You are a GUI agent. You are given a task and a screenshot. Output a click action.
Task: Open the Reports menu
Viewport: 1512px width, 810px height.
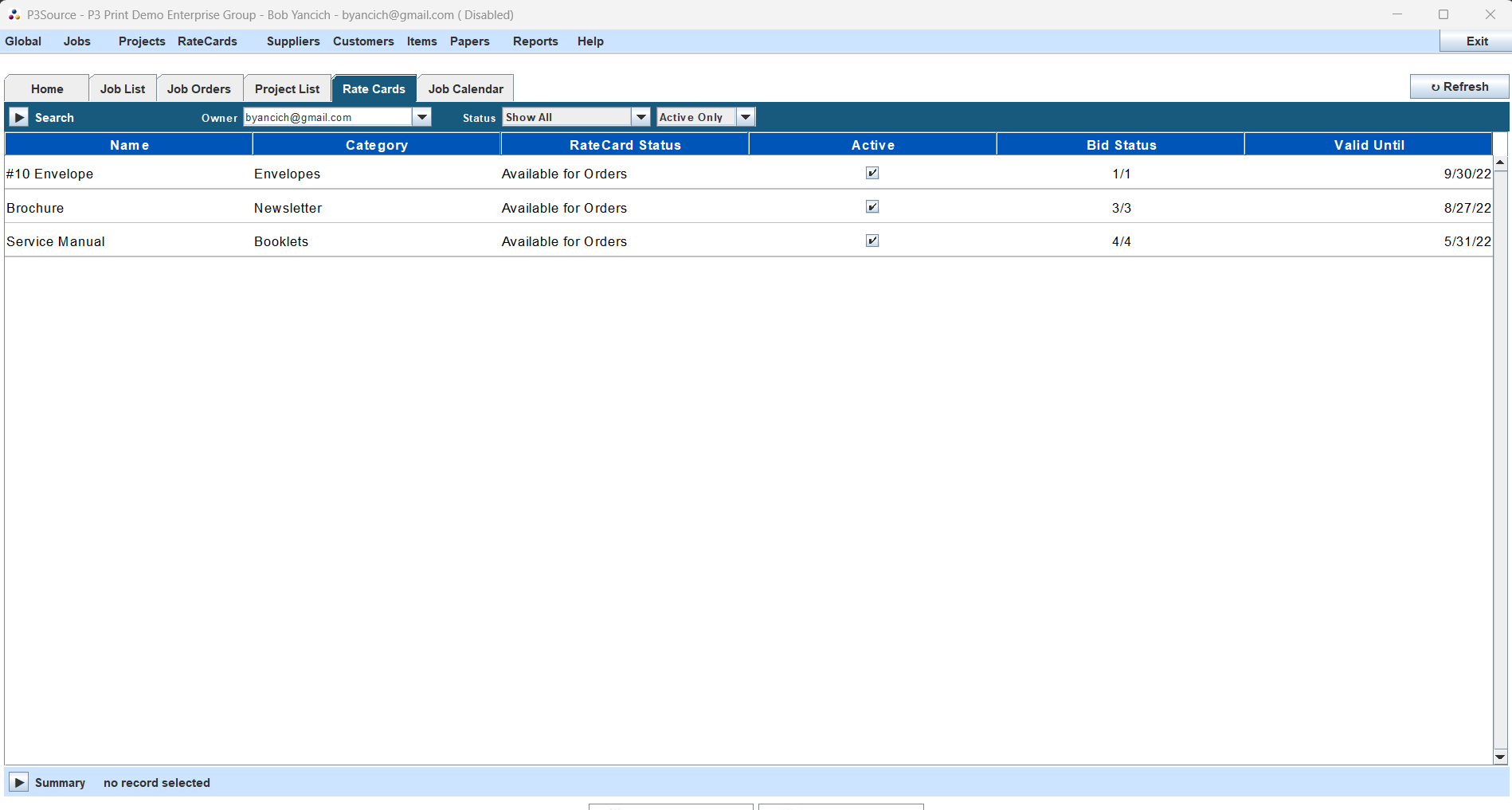pyautogui.click(x=535, y=41)
